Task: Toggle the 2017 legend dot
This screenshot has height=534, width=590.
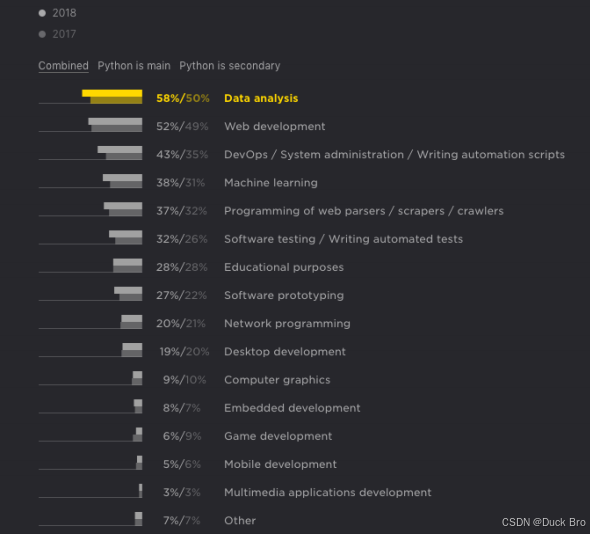Action: (x=42, y=34)
